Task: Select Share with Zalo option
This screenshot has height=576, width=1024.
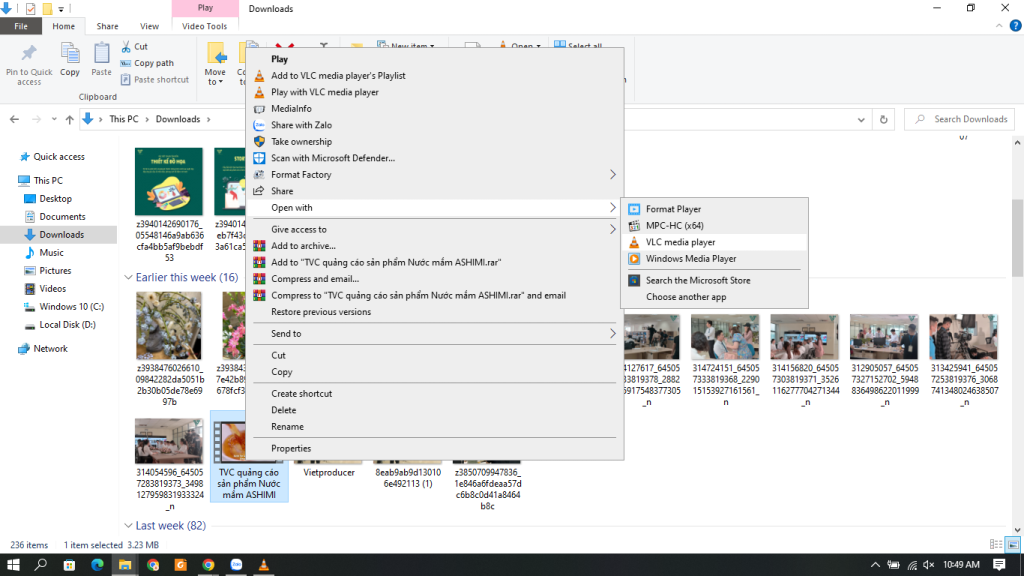Action: (x=301, y=125)
